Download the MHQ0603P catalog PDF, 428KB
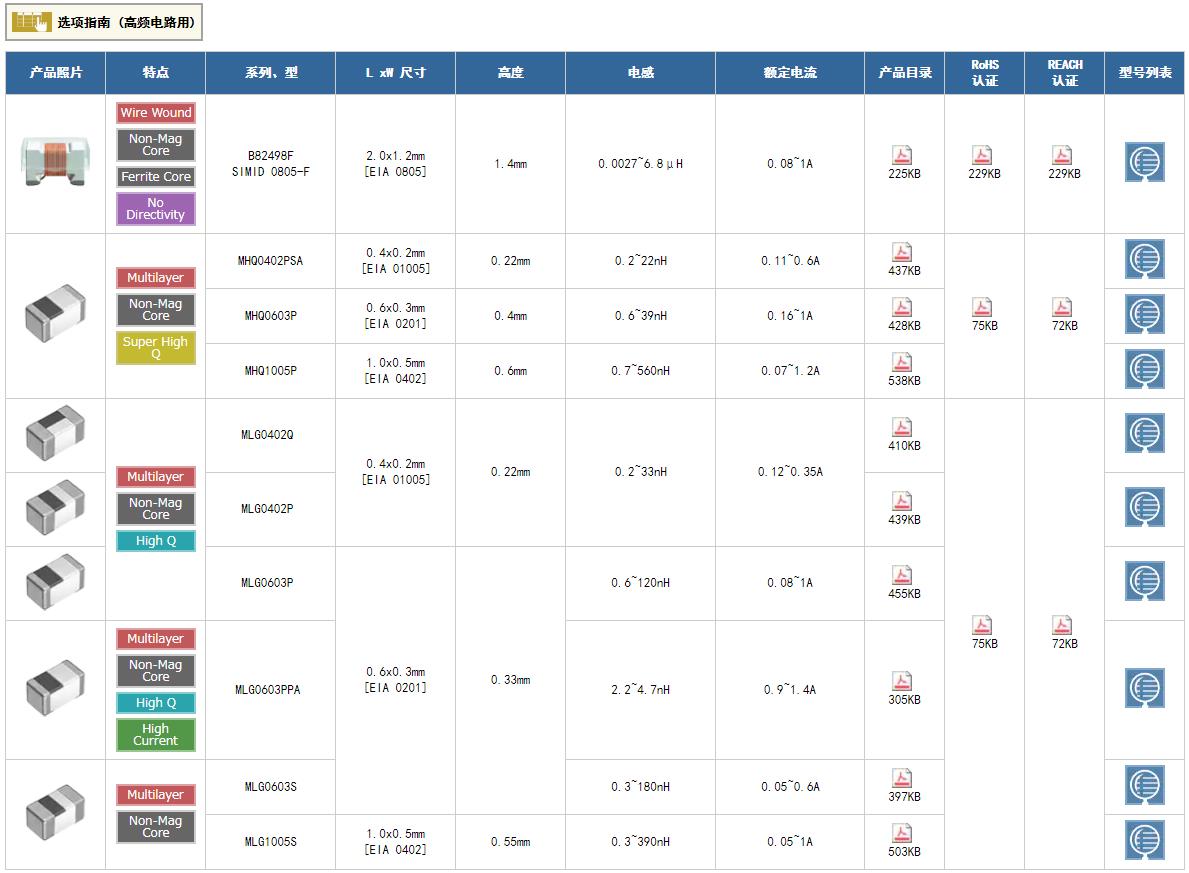Image resolution: width=1189 pixels, height=873 pixels. click(x=903, y=308)
